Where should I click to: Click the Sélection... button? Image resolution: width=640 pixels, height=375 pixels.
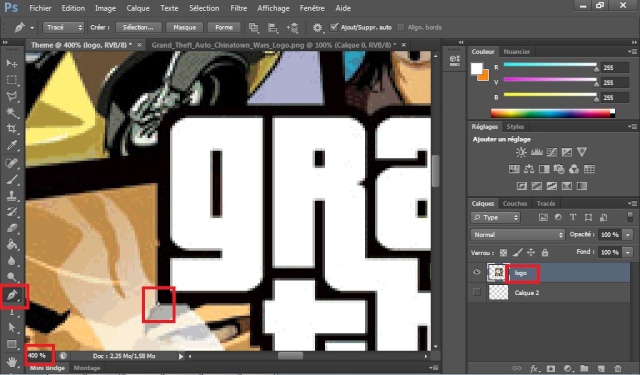138,27
